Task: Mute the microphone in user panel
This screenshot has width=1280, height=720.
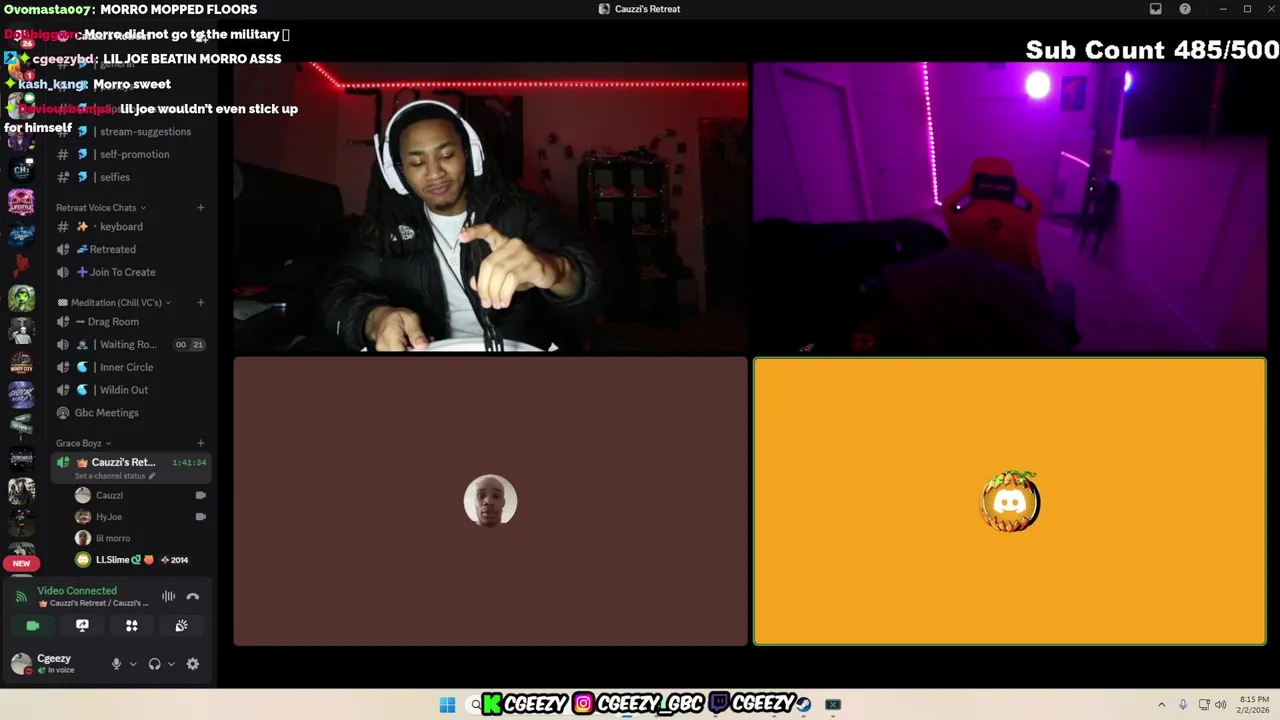Action: click(x=116, y=664)
